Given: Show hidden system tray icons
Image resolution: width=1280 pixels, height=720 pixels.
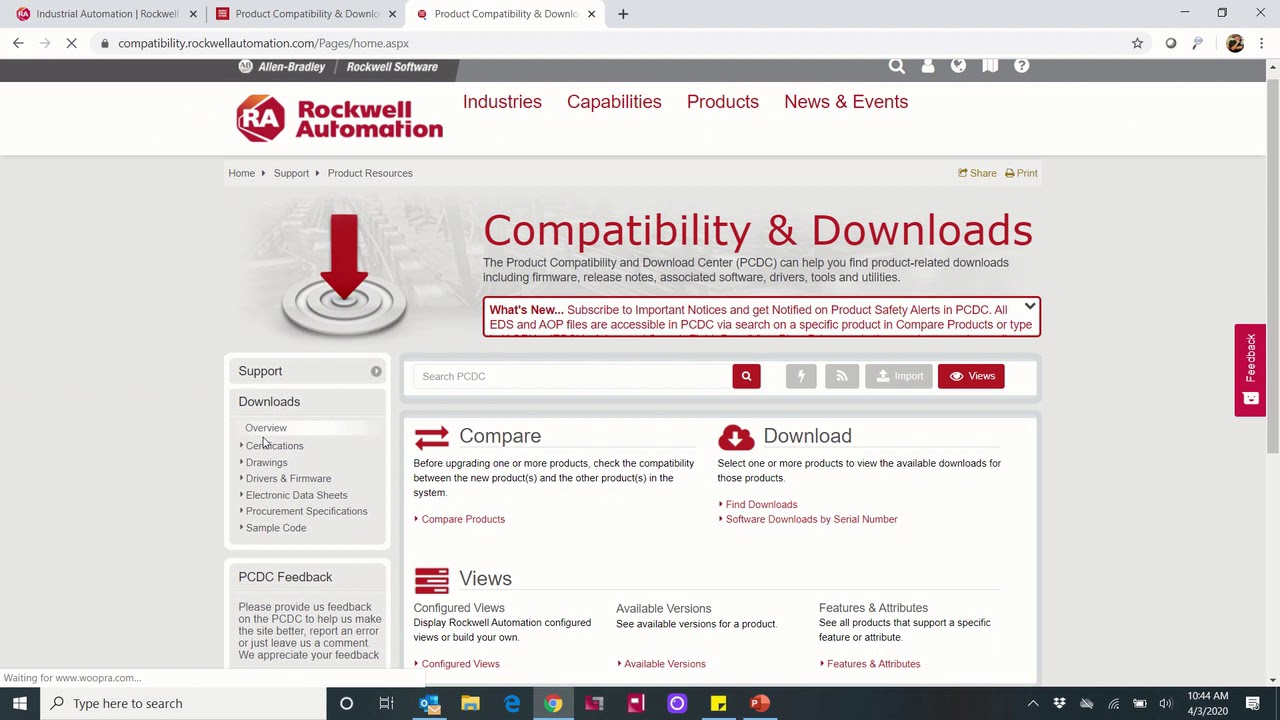Looking at the screenshot, I should click(x=1033, y=703).
